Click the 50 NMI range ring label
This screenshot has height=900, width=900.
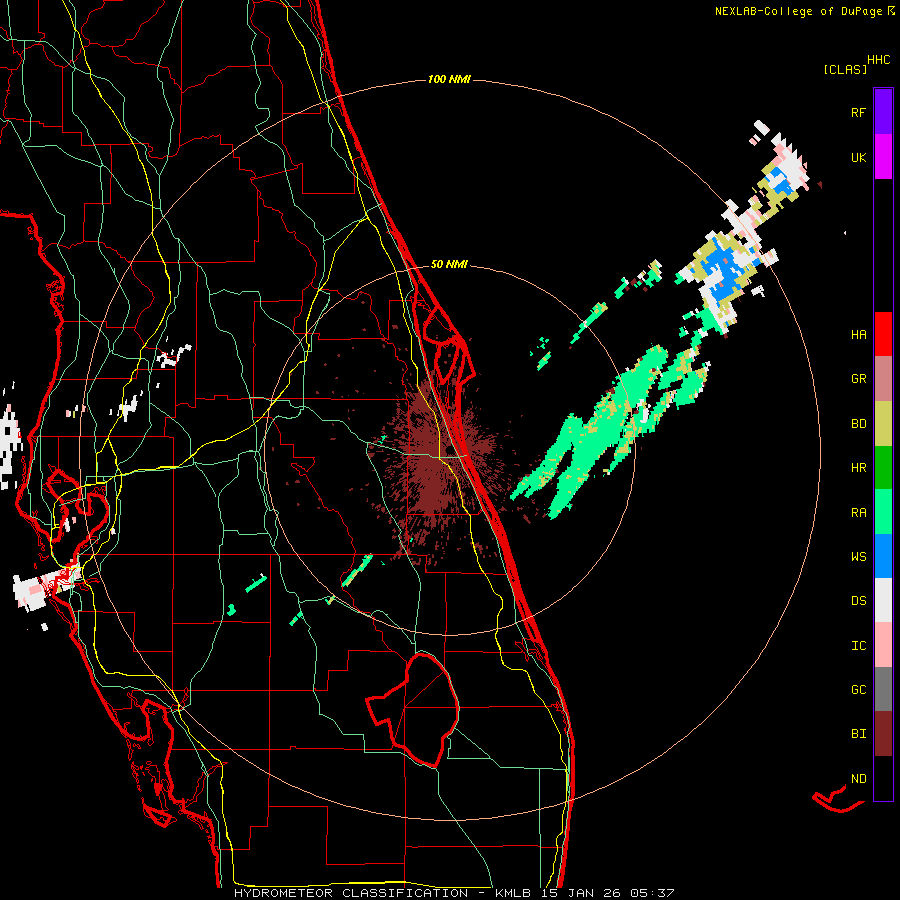[449, 264]
